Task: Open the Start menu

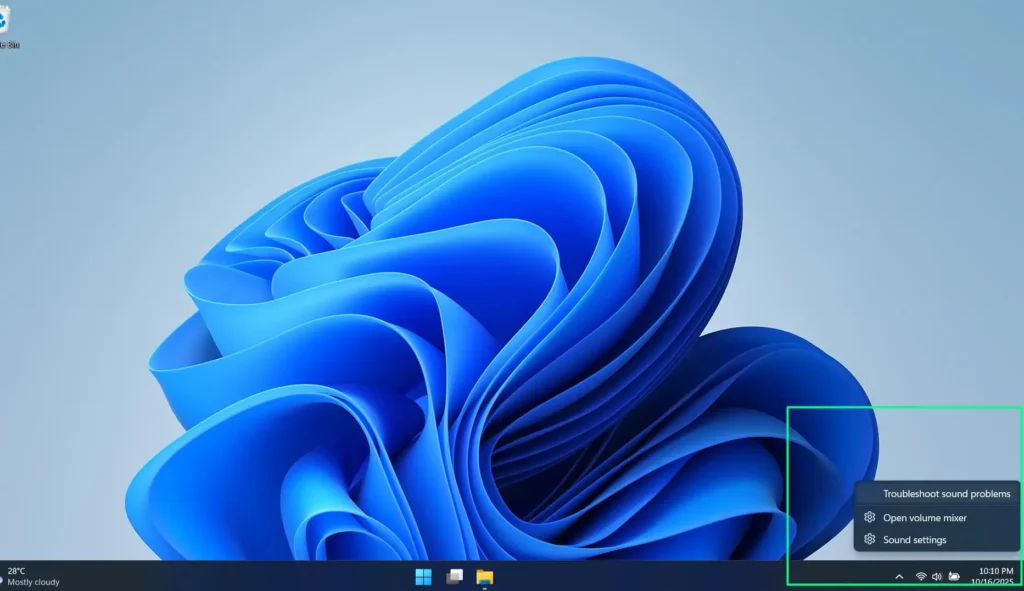Action: tap(423, 577)
